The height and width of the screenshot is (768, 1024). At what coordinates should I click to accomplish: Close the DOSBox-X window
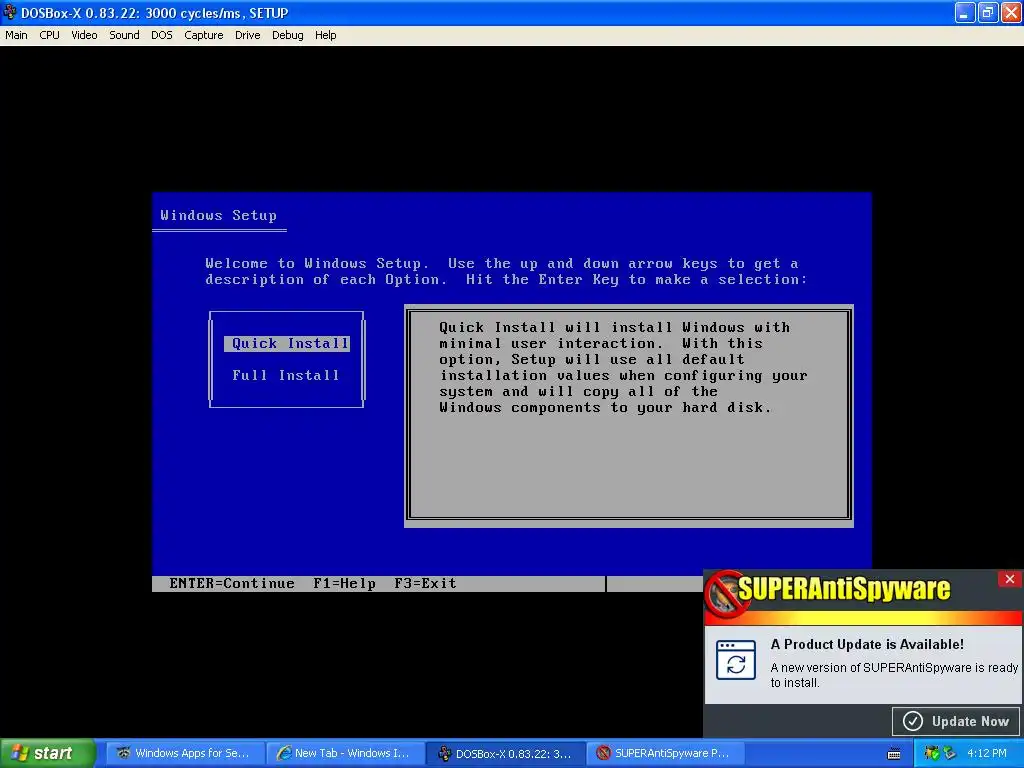(x=1012, y=12)
